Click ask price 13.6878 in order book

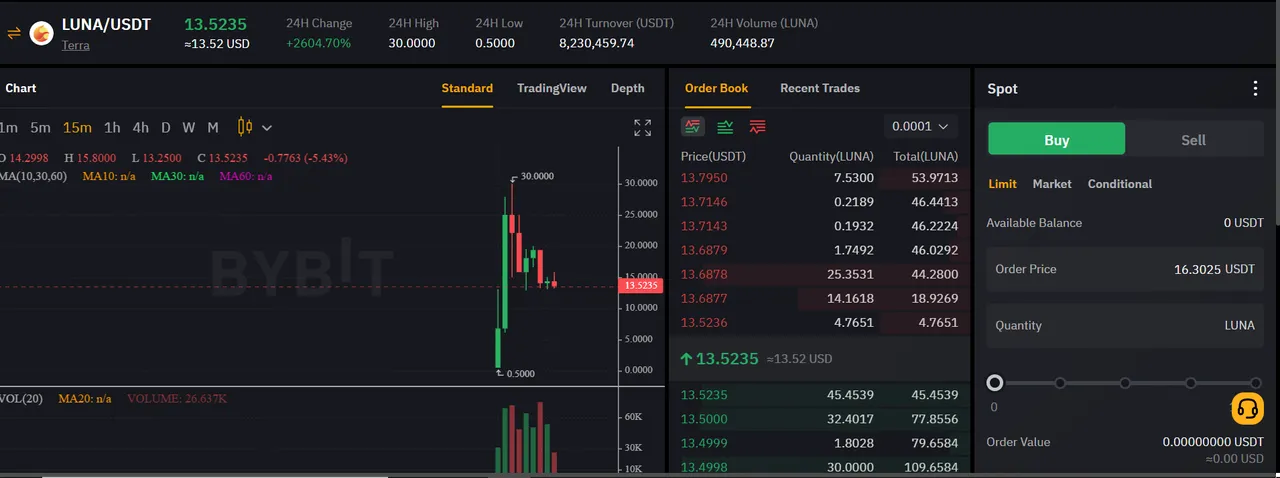(704, 274)
